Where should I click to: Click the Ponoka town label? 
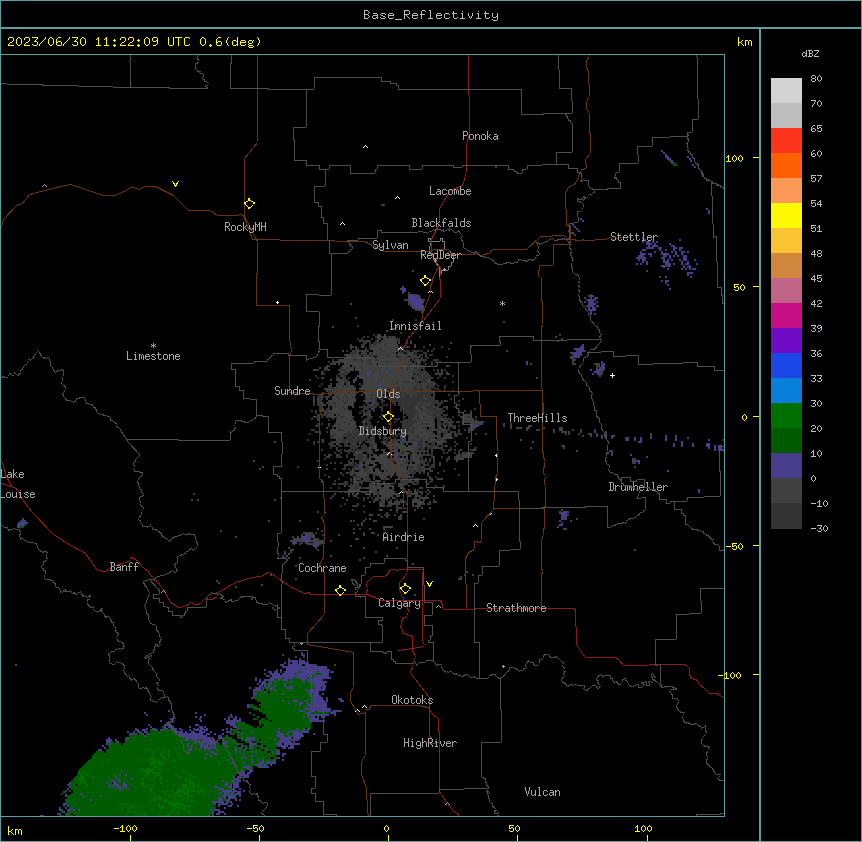tap(480, 136)
